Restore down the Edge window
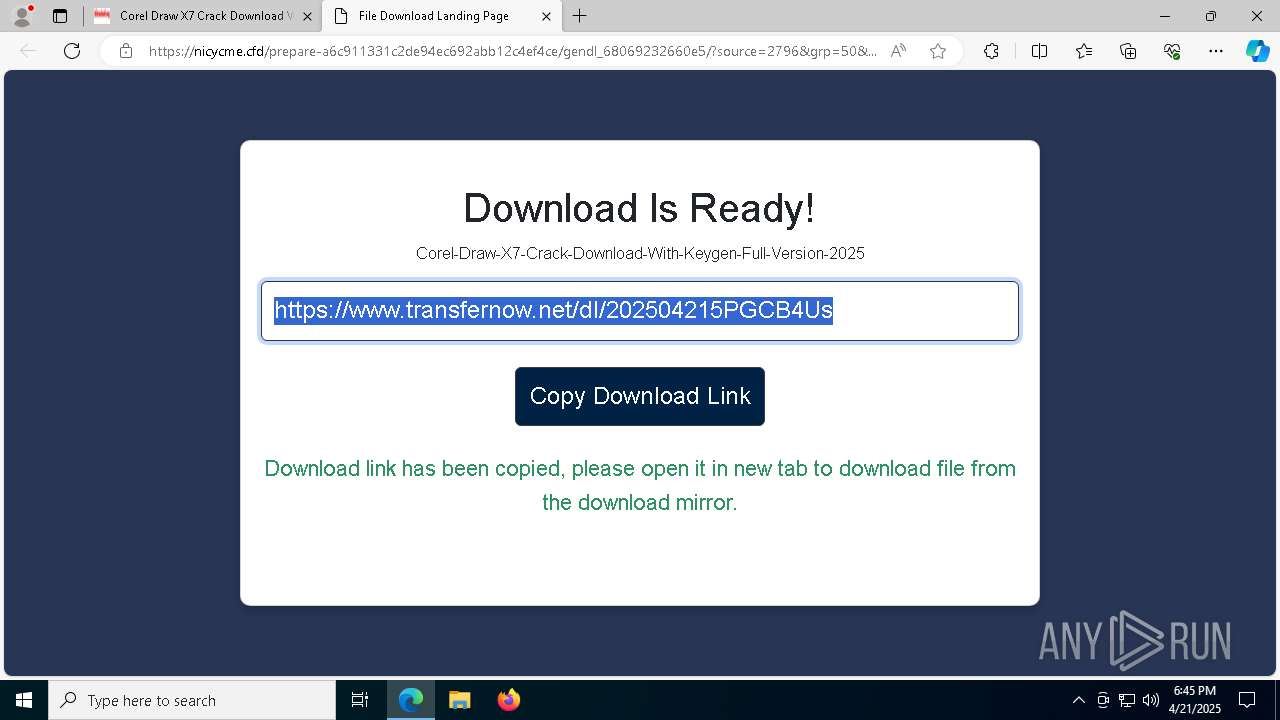This screenshot has width=1280, height=720. pyautogui.click(x=1211, y=16)
